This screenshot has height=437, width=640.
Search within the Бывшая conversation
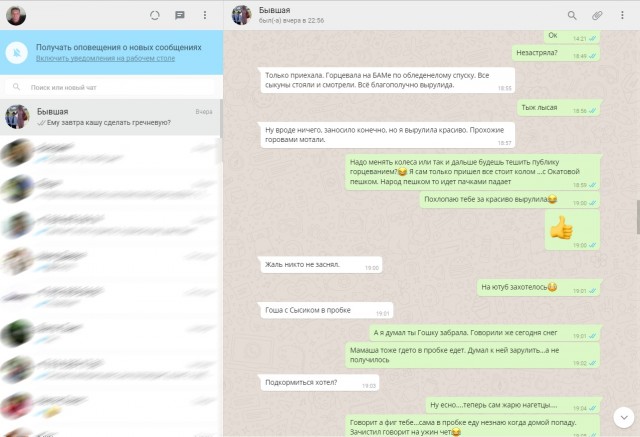tap(572, 16)
